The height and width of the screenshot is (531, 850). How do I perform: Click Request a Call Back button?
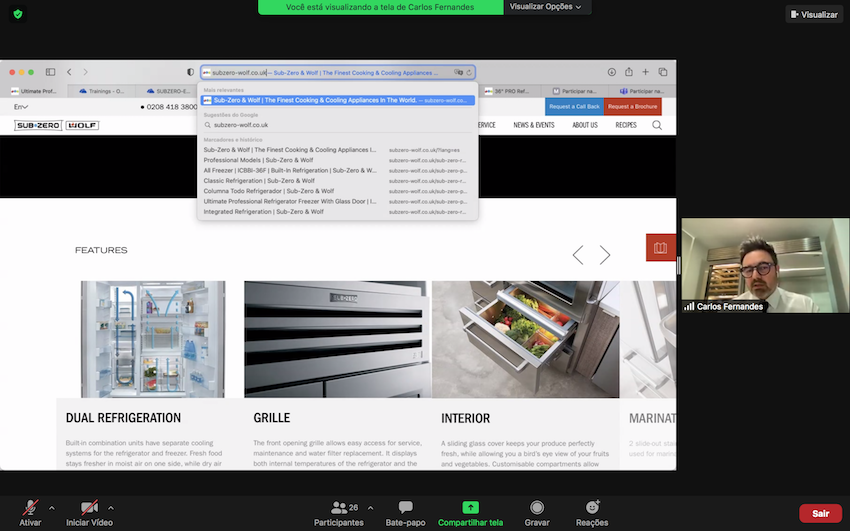tap(574, 107)
